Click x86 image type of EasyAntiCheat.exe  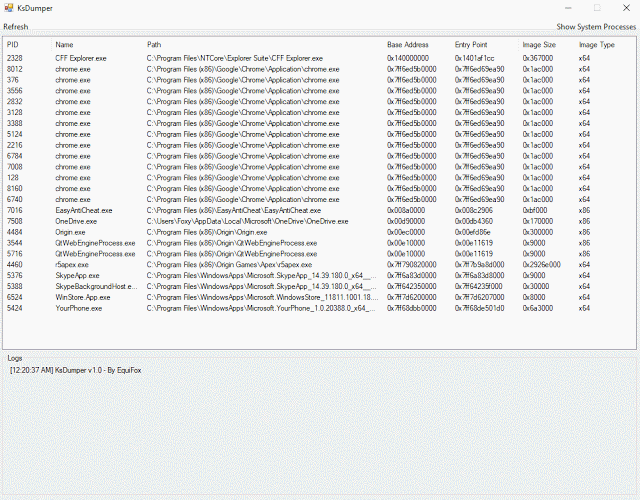coord(584,211)
